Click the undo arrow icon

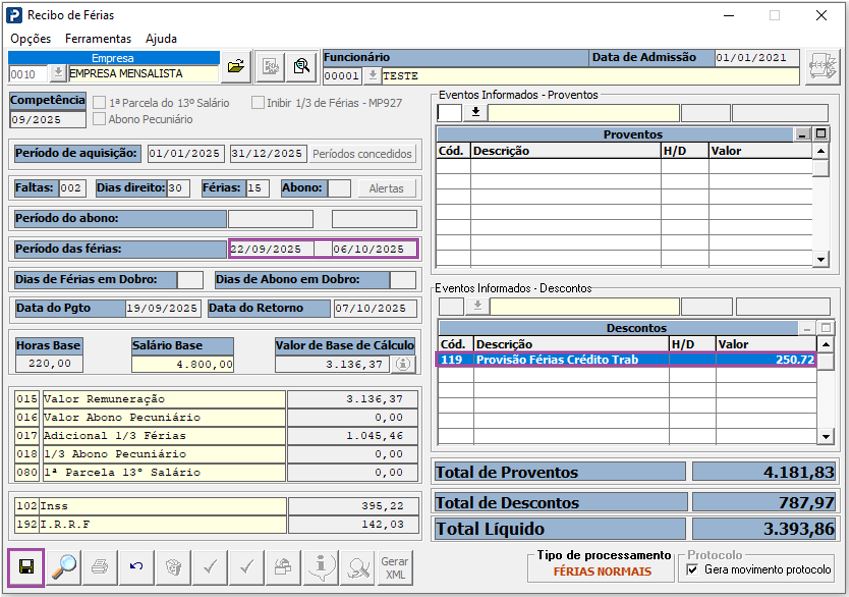coord(136,567)
